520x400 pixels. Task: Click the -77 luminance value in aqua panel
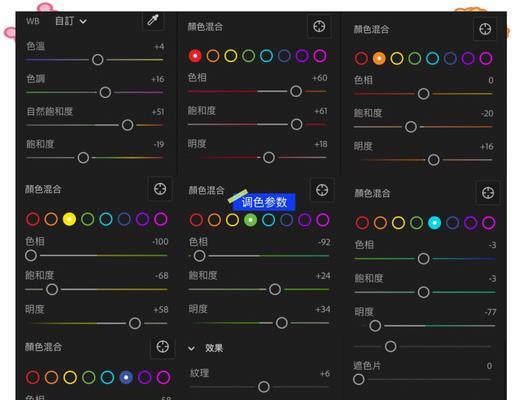coord(490,312)
